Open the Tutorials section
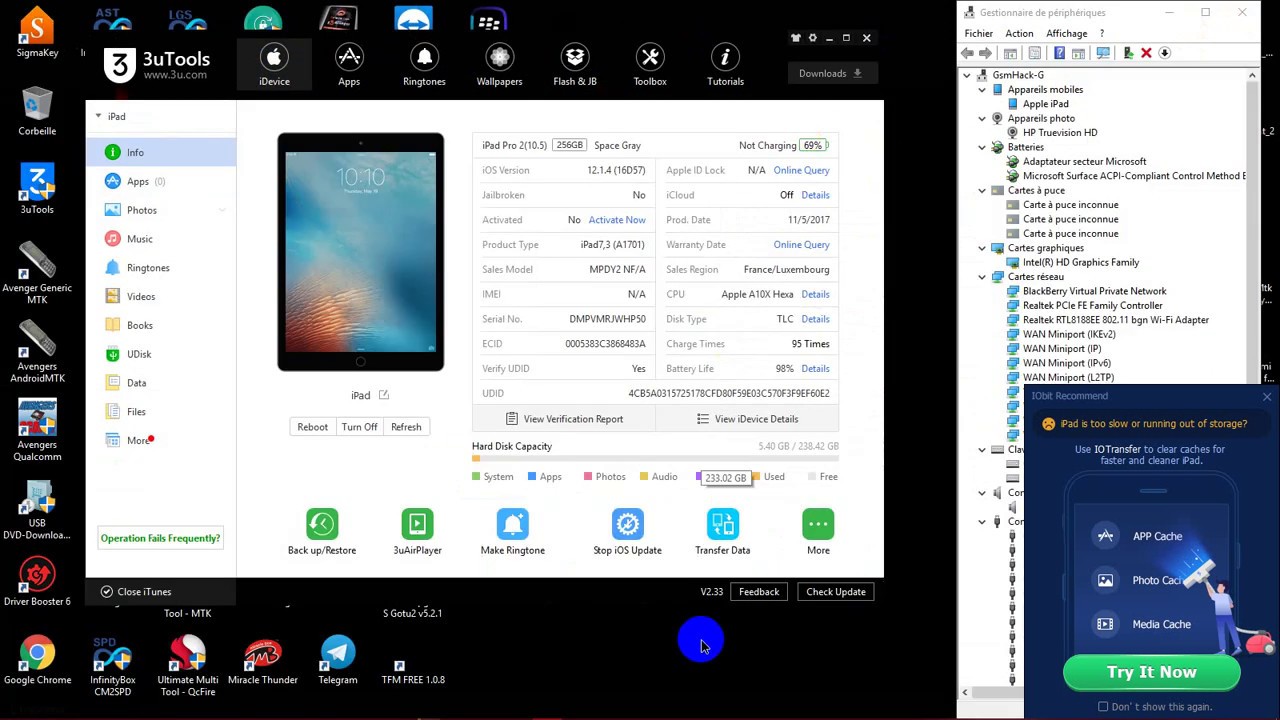1280x720 pixels. [x=725, y=66]
